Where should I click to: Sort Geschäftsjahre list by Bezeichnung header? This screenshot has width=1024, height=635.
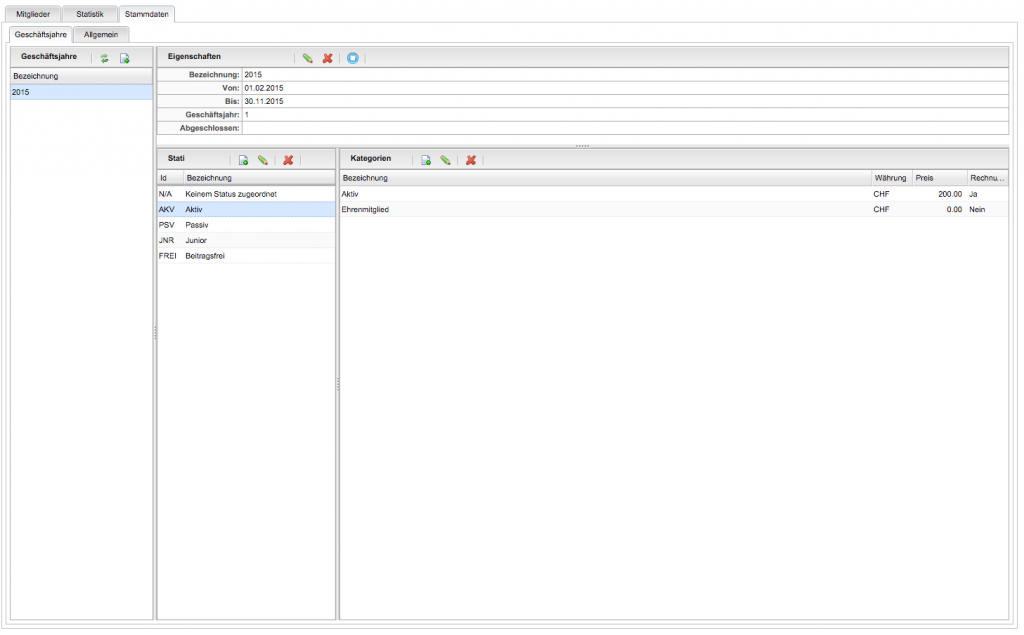(82, 76)
